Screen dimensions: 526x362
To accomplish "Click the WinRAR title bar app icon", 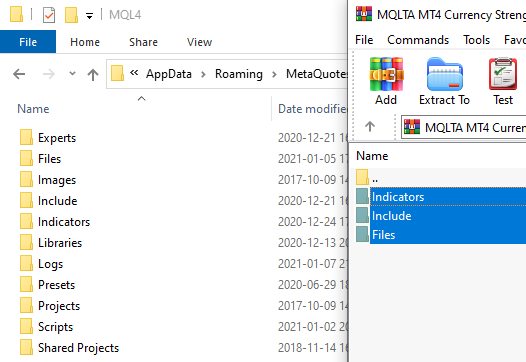I will click(364, 14).
